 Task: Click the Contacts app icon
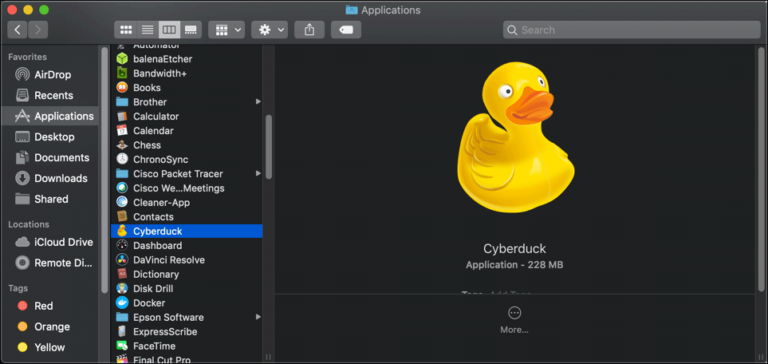tap(122, 217)
